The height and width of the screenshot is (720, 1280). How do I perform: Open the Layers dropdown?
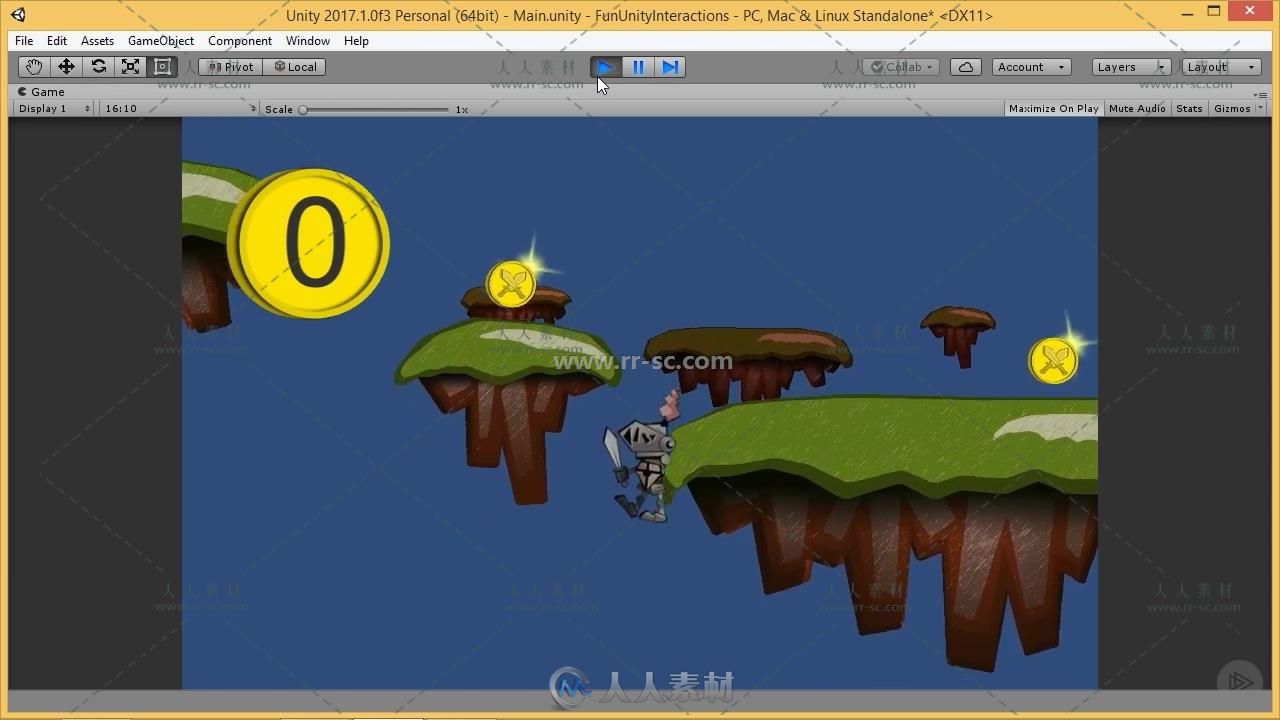click(1131, 67)
